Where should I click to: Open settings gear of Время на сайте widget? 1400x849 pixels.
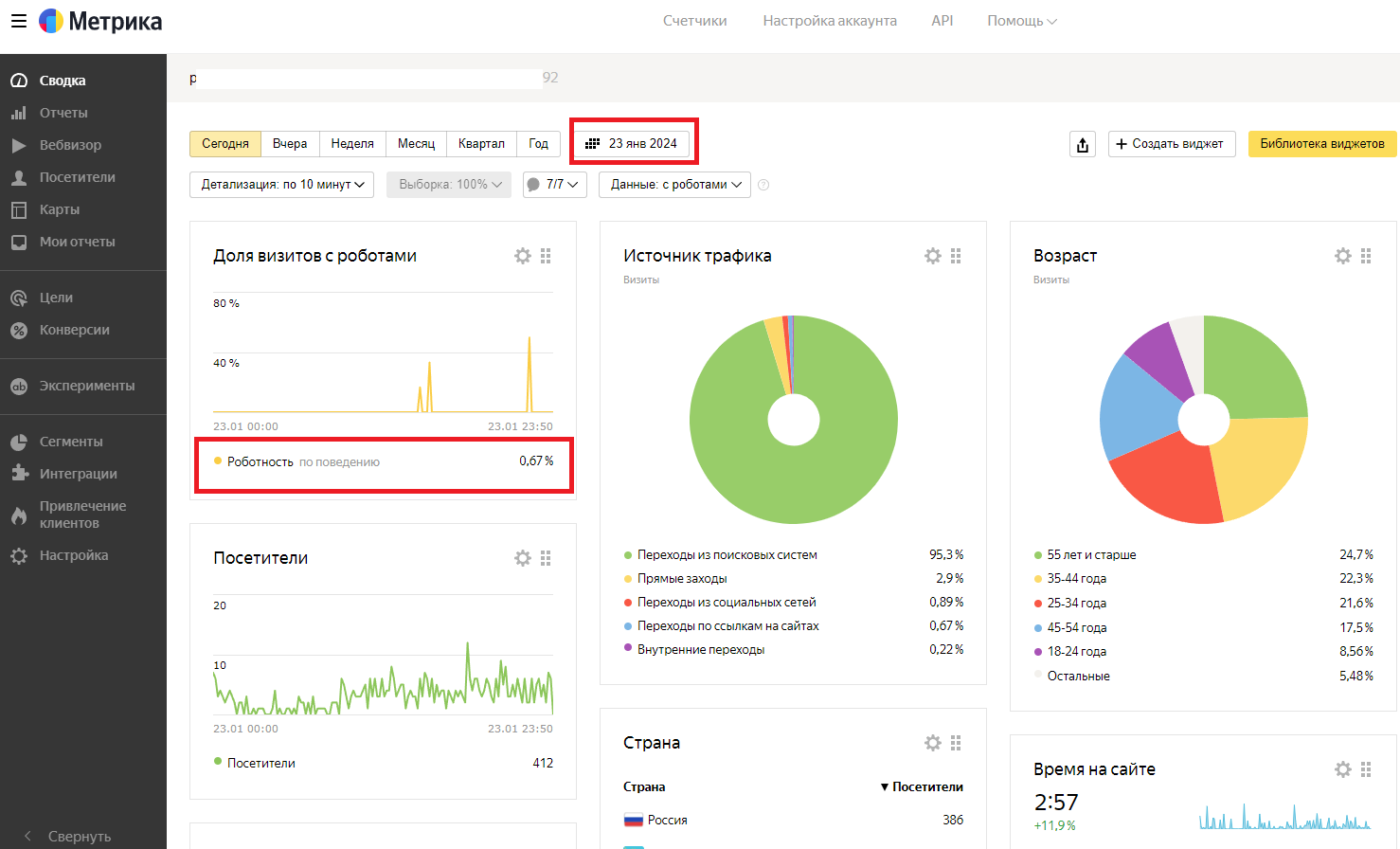1343,769
